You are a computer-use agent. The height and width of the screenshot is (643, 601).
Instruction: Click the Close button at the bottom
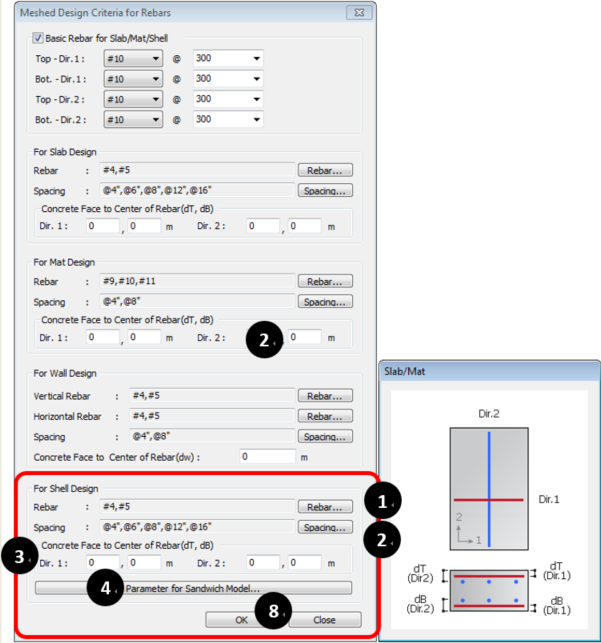tap(325, 620)
